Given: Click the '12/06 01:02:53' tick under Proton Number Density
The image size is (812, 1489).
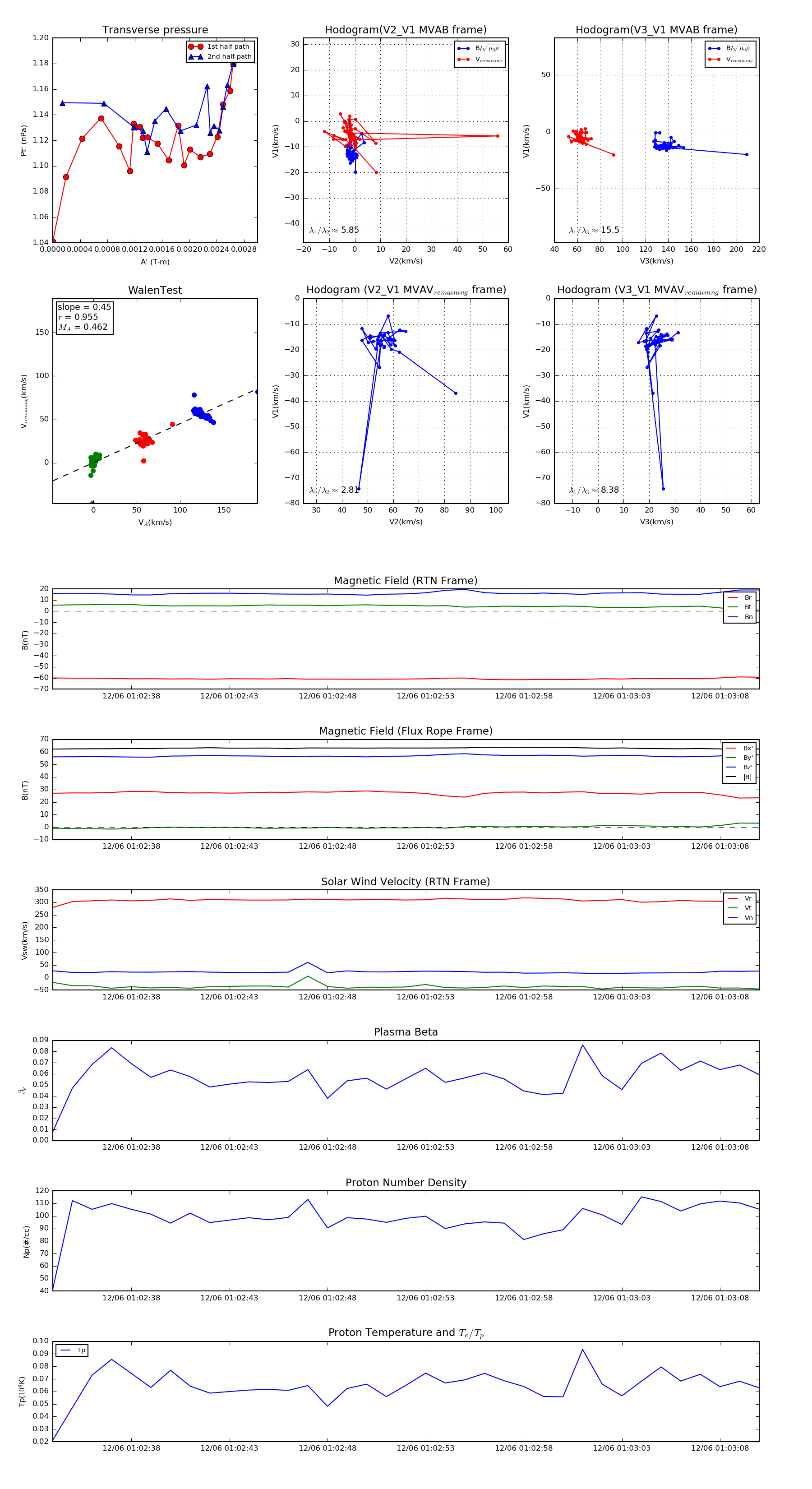Looking at the screenshot, I should [425, 1298].
